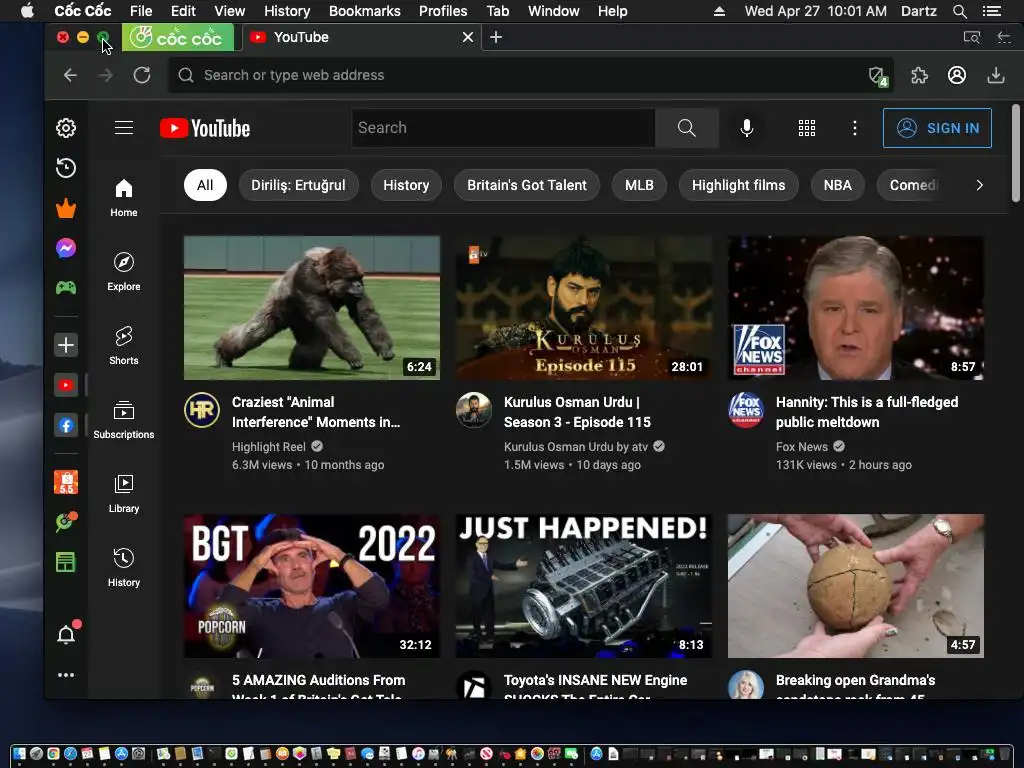This screenshot has height=768, width=1024.
Task: Open the sidebar three-dot more options
Action: (66, 675)
